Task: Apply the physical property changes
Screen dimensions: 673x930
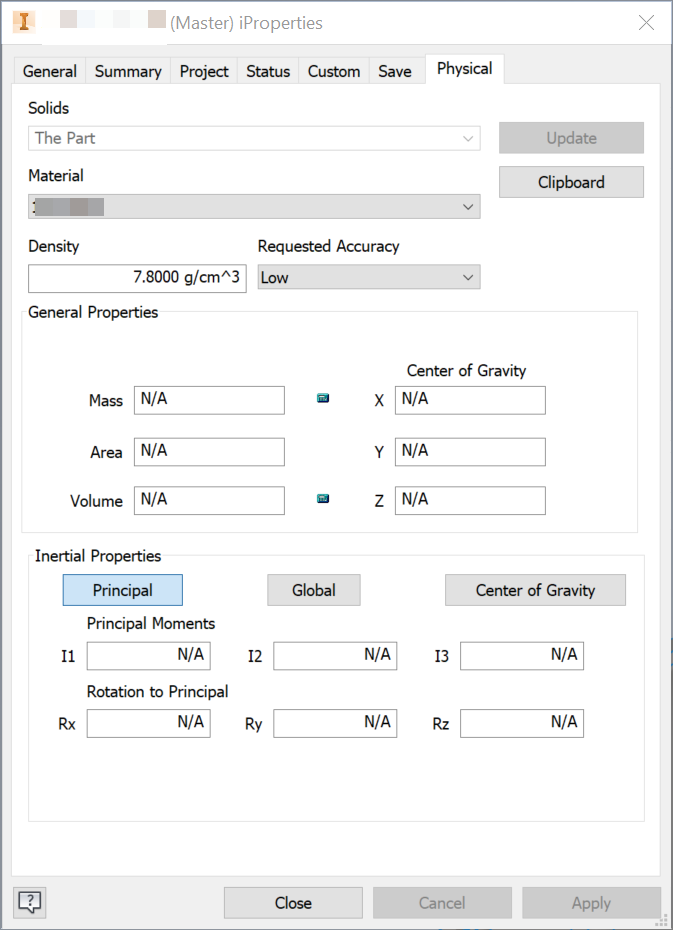Action: tap(591, 902)
